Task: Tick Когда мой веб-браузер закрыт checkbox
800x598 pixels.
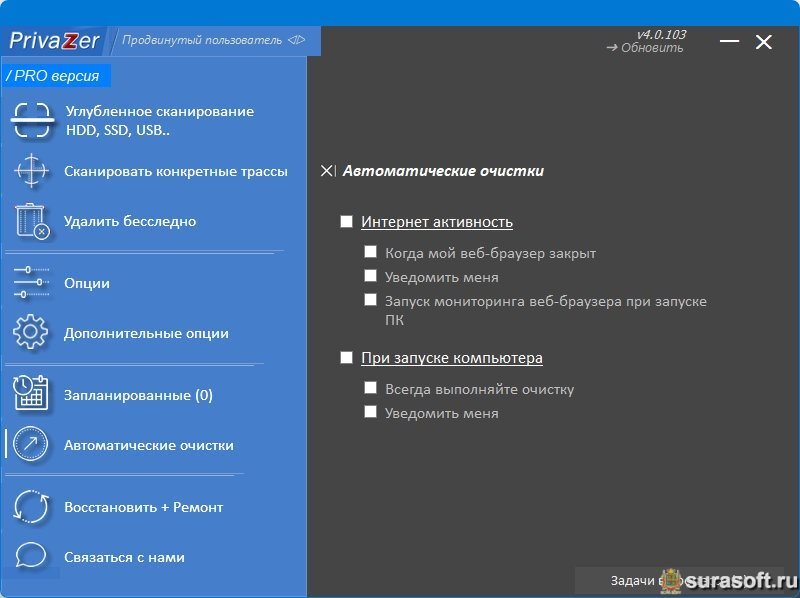Action: coord(370,252)
